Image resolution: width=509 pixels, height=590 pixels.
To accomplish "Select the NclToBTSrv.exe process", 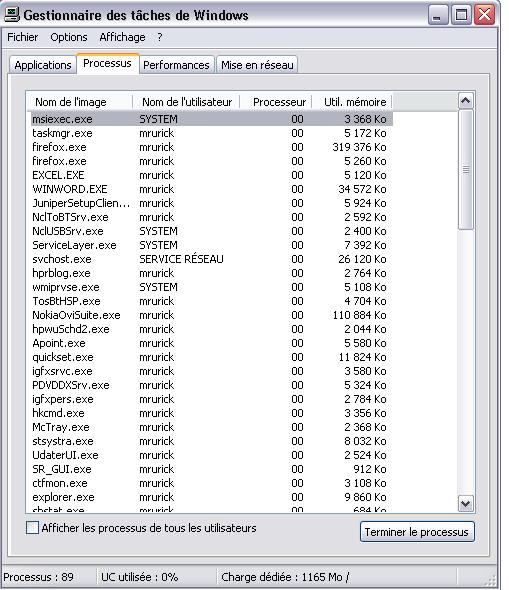I will click(211, 217).
